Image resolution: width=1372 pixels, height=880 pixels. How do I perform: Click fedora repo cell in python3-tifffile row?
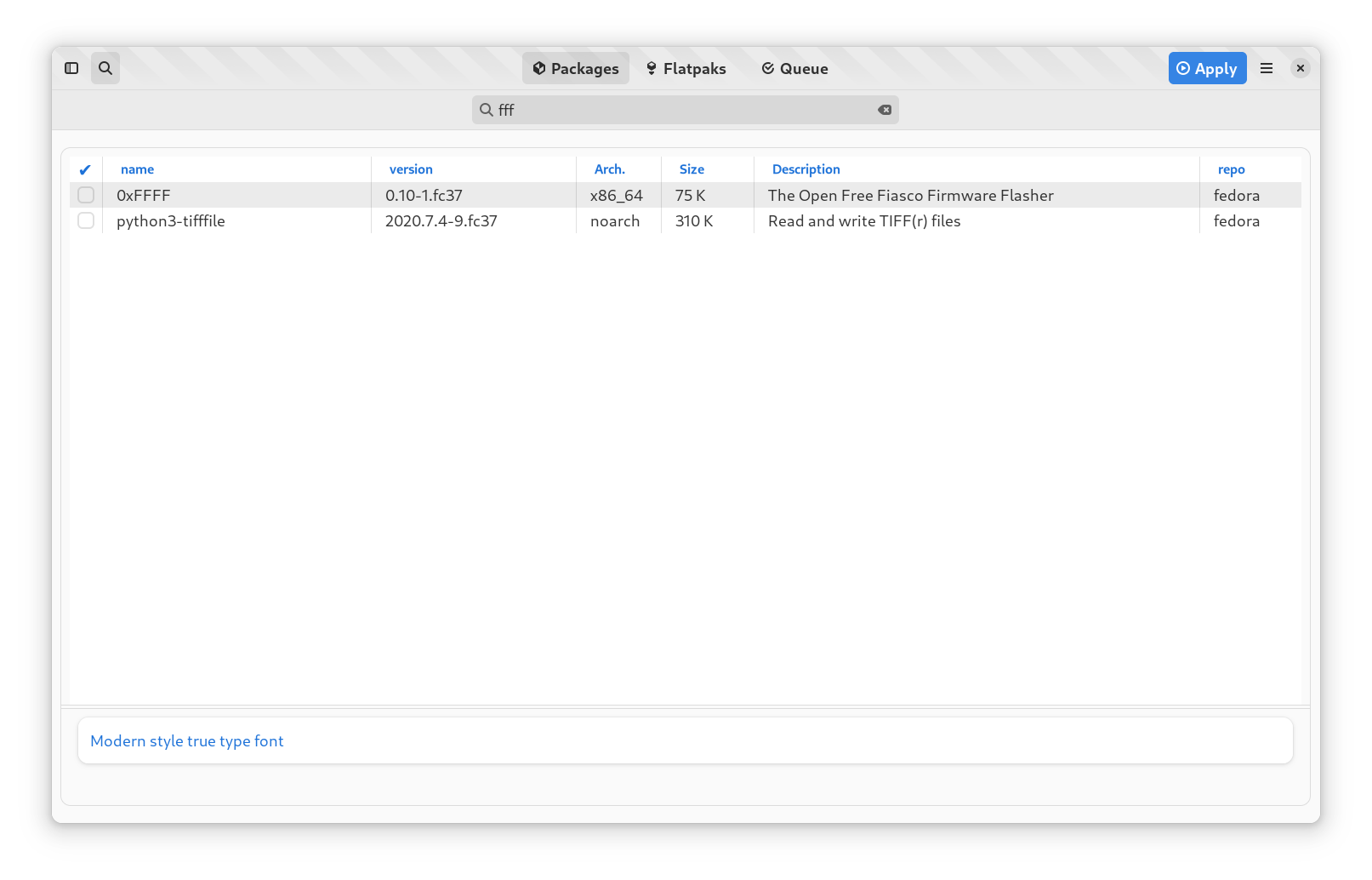[x=1237, y=220]
